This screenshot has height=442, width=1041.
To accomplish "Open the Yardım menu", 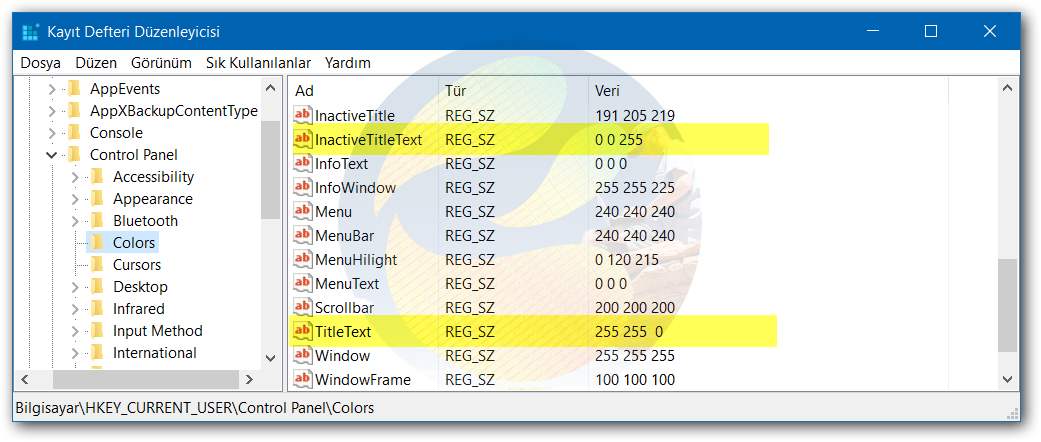I will tap(348, 63).
